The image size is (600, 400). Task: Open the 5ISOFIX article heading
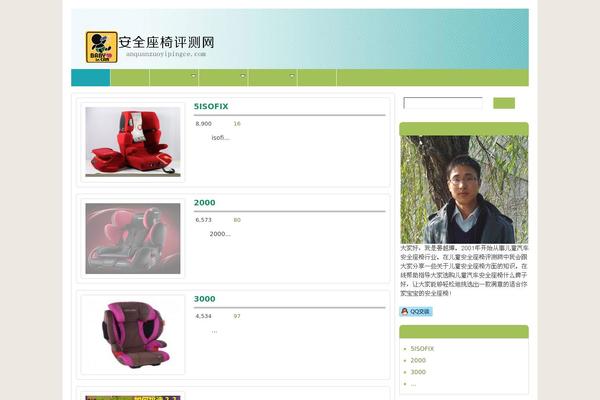(x=211, y=106)
